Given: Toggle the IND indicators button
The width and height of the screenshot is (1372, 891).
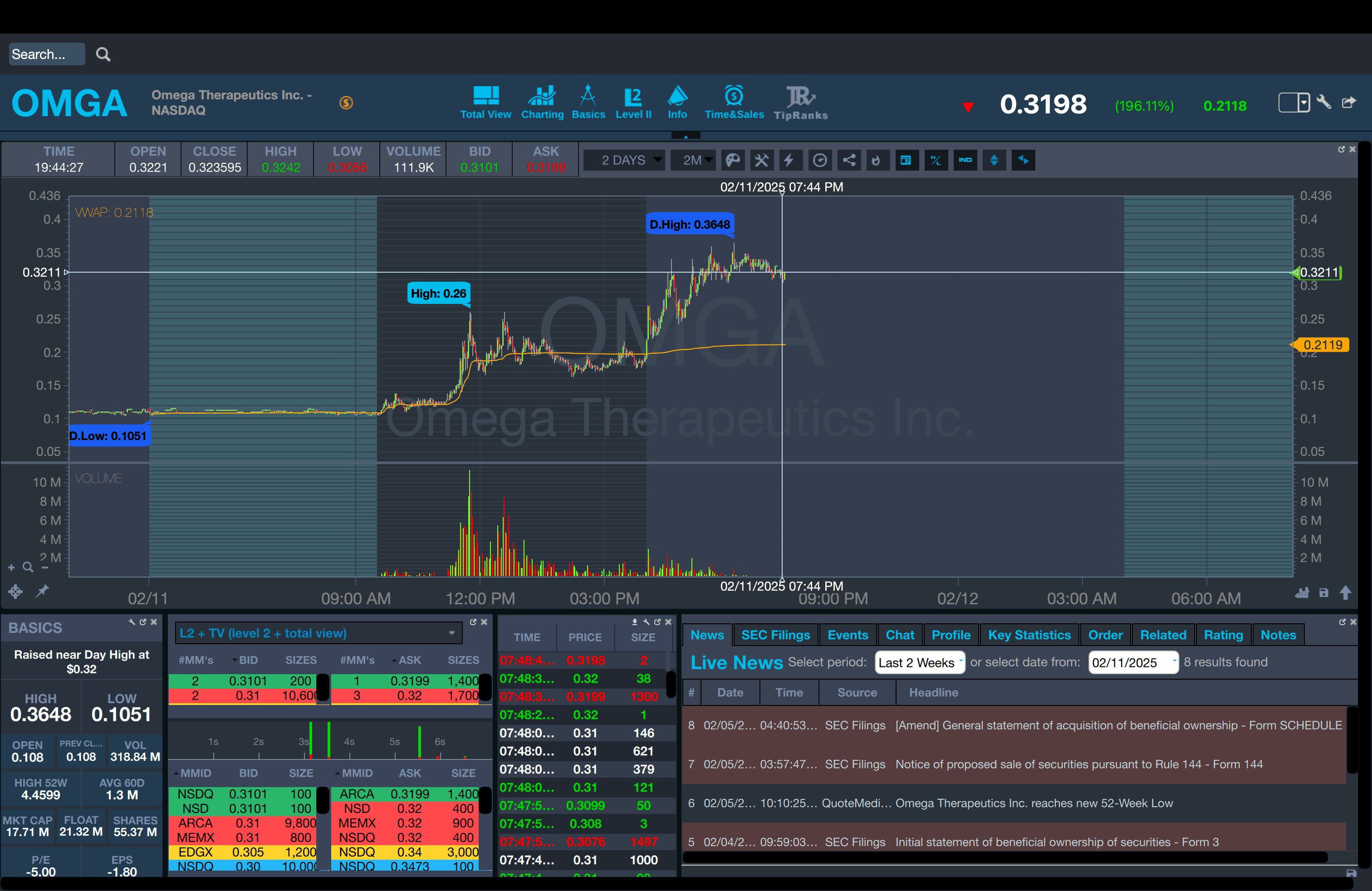Looking at the screenshot, I should coord(965,160).
